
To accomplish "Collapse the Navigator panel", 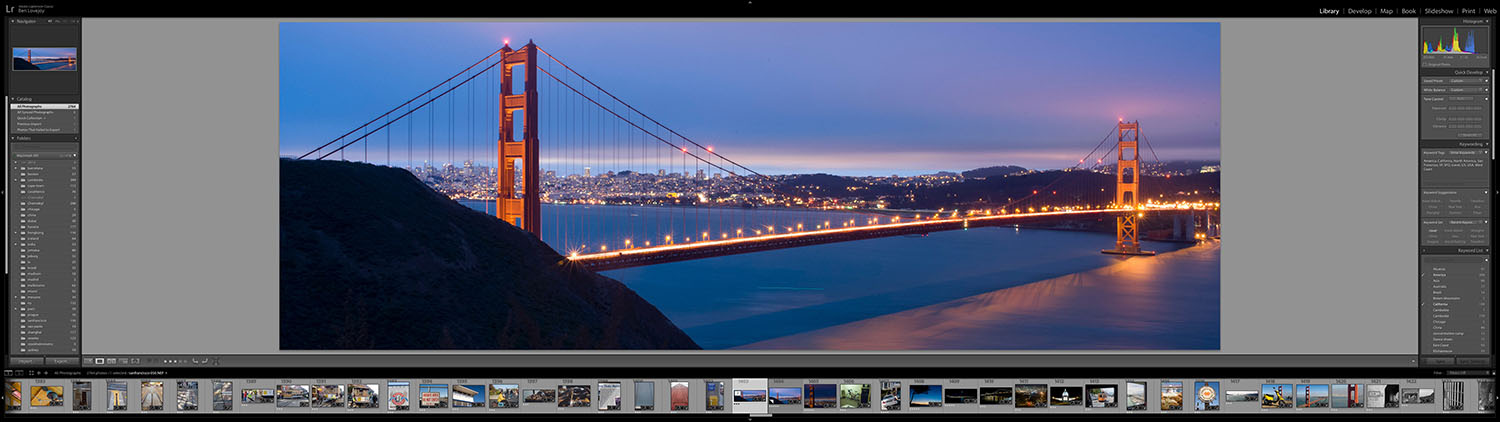I will tap(13, 21).
